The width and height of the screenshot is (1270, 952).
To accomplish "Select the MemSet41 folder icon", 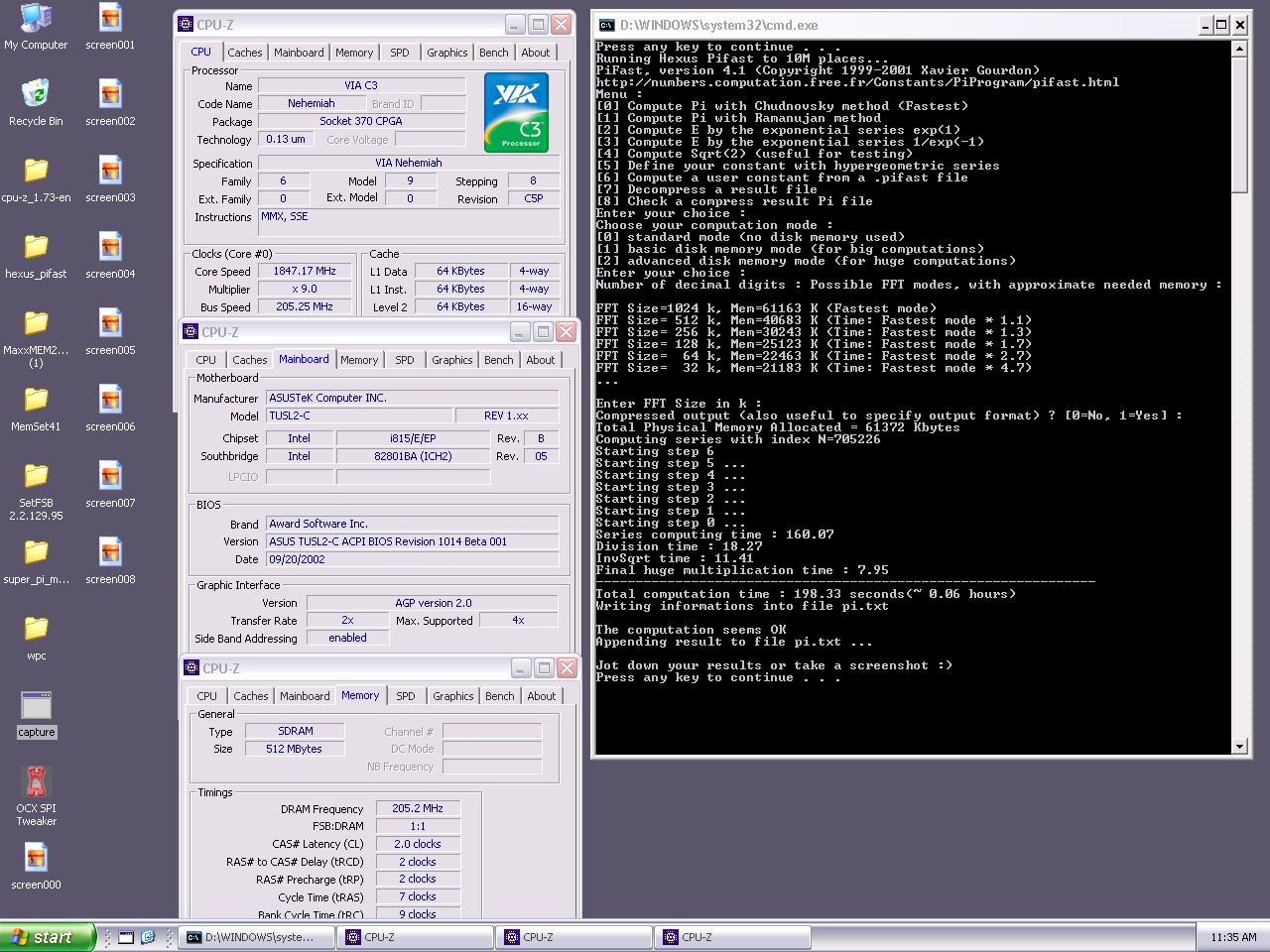I will [x=36, y=400].
